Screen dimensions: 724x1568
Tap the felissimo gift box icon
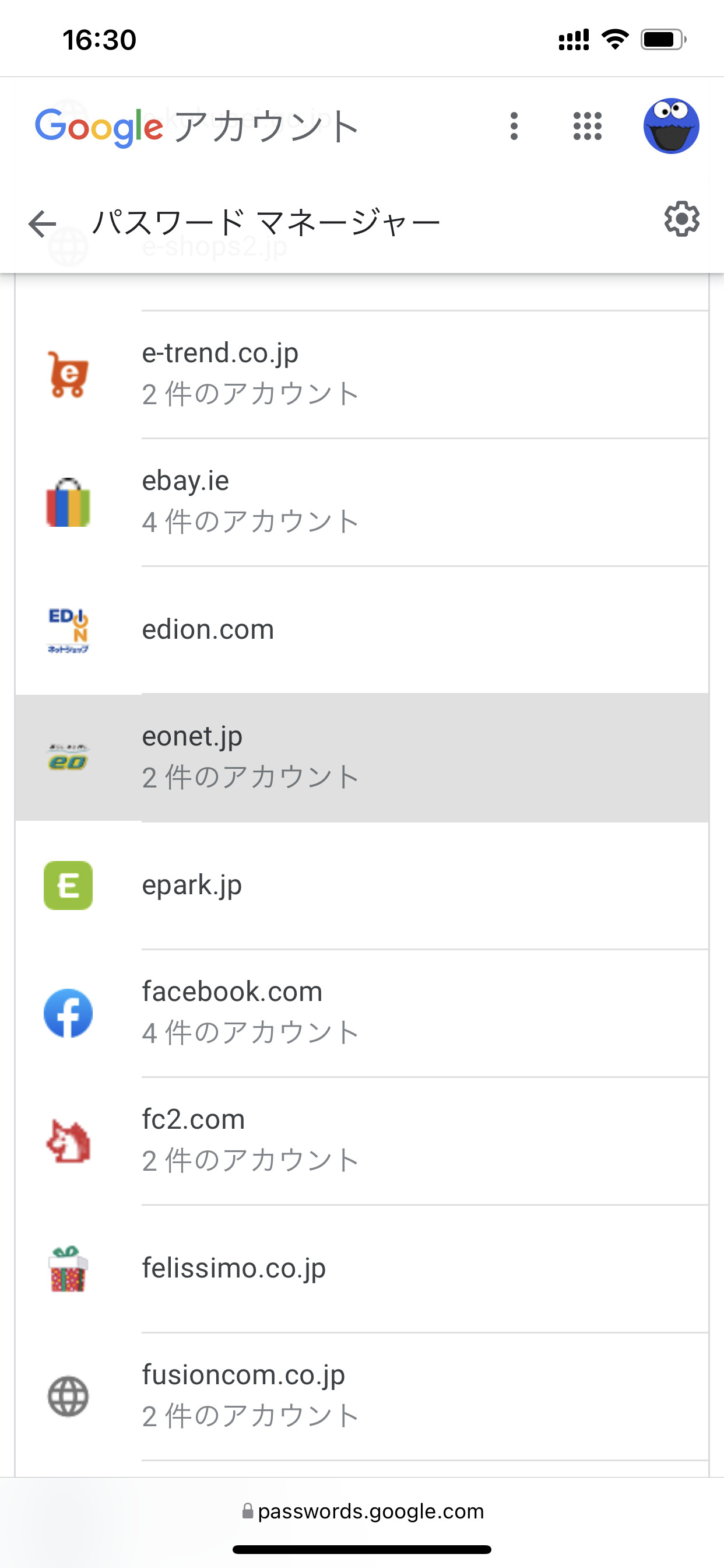(68, 1269)
